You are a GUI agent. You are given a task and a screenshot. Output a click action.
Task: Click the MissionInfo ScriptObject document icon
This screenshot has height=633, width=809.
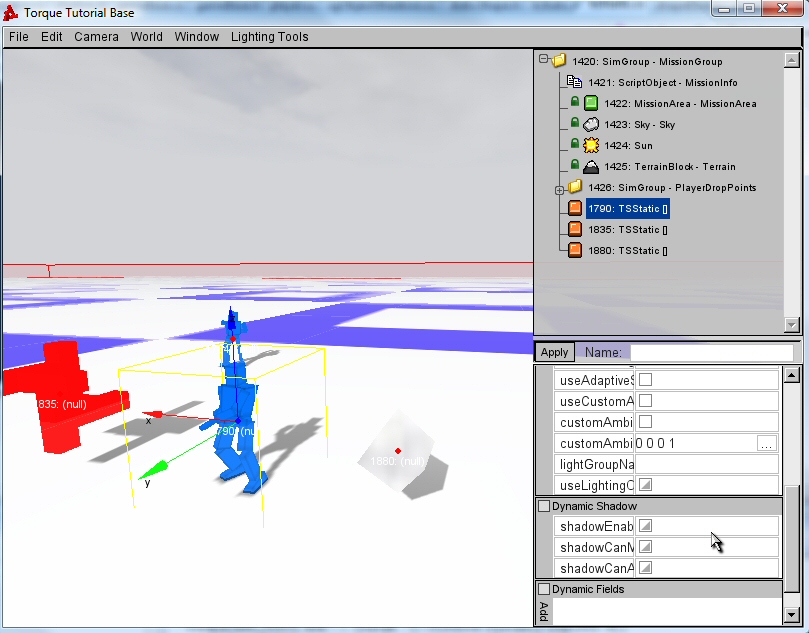tap(574, 83)
